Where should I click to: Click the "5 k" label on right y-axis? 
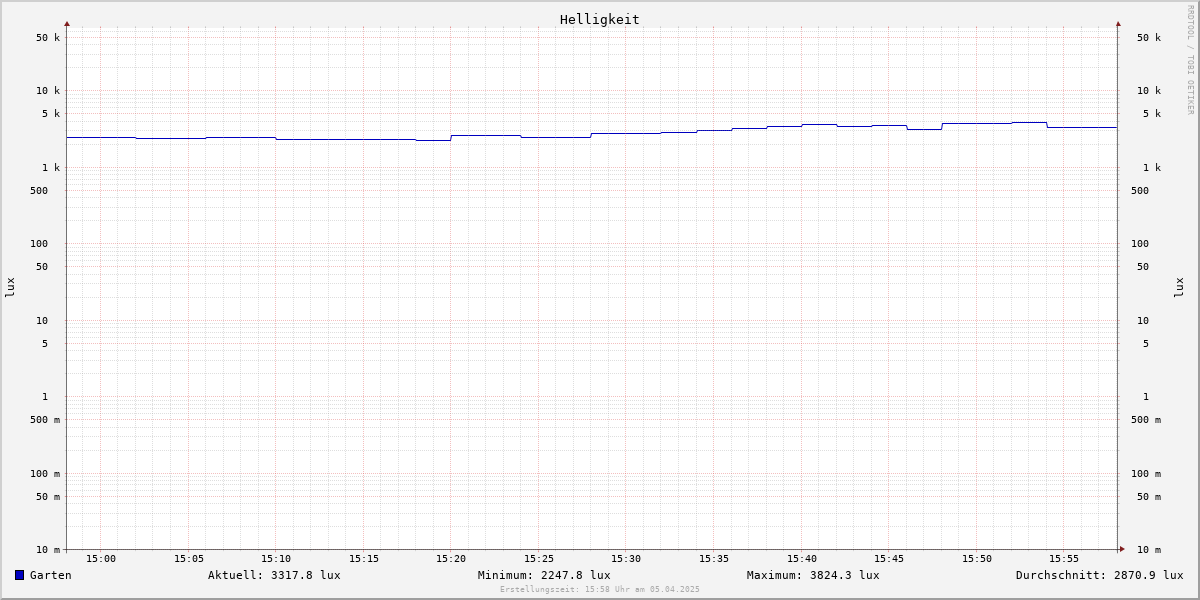coord(1152,114)
